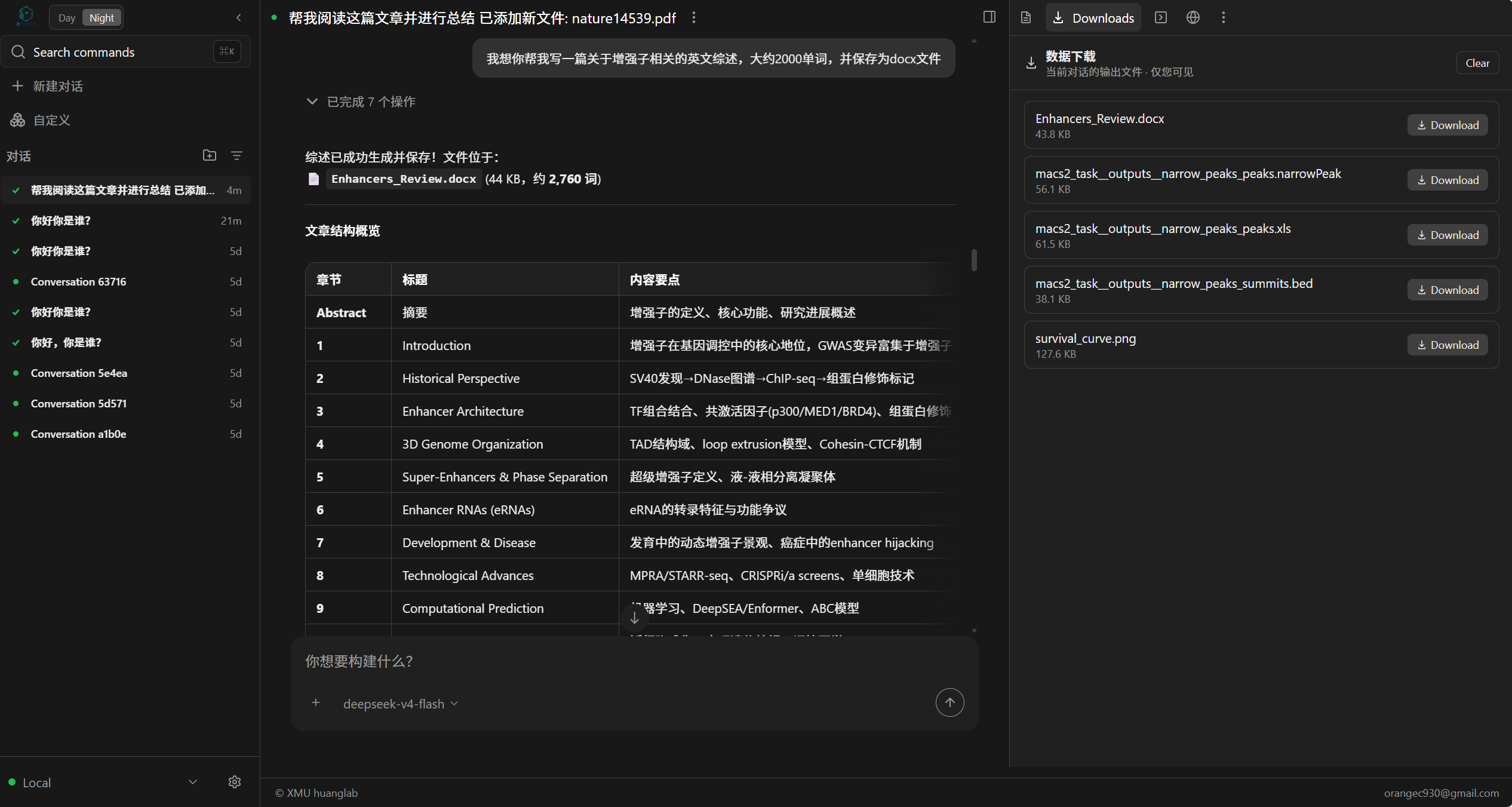Switch theme to Day mode

pos(67,18)
